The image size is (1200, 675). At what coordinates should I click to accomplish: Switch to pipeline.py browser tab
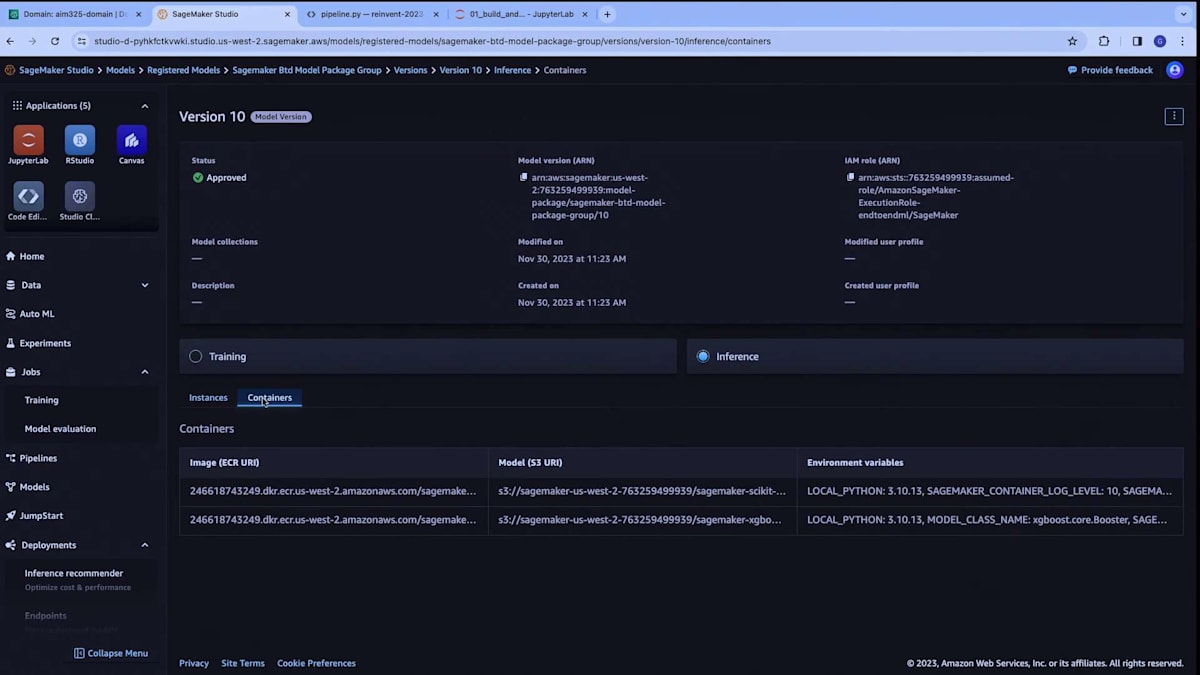pos(370,14)
